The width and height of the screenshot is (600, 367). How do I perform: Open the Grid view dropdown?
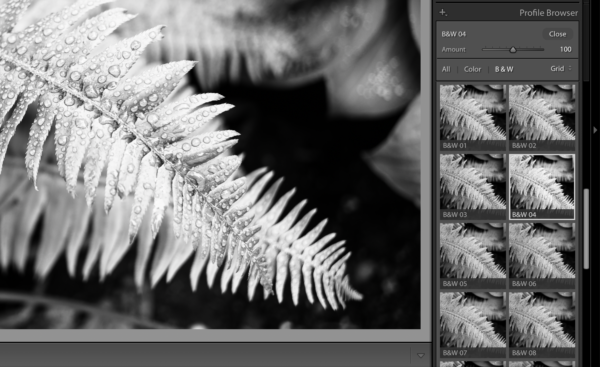click(x=561, y=69)
